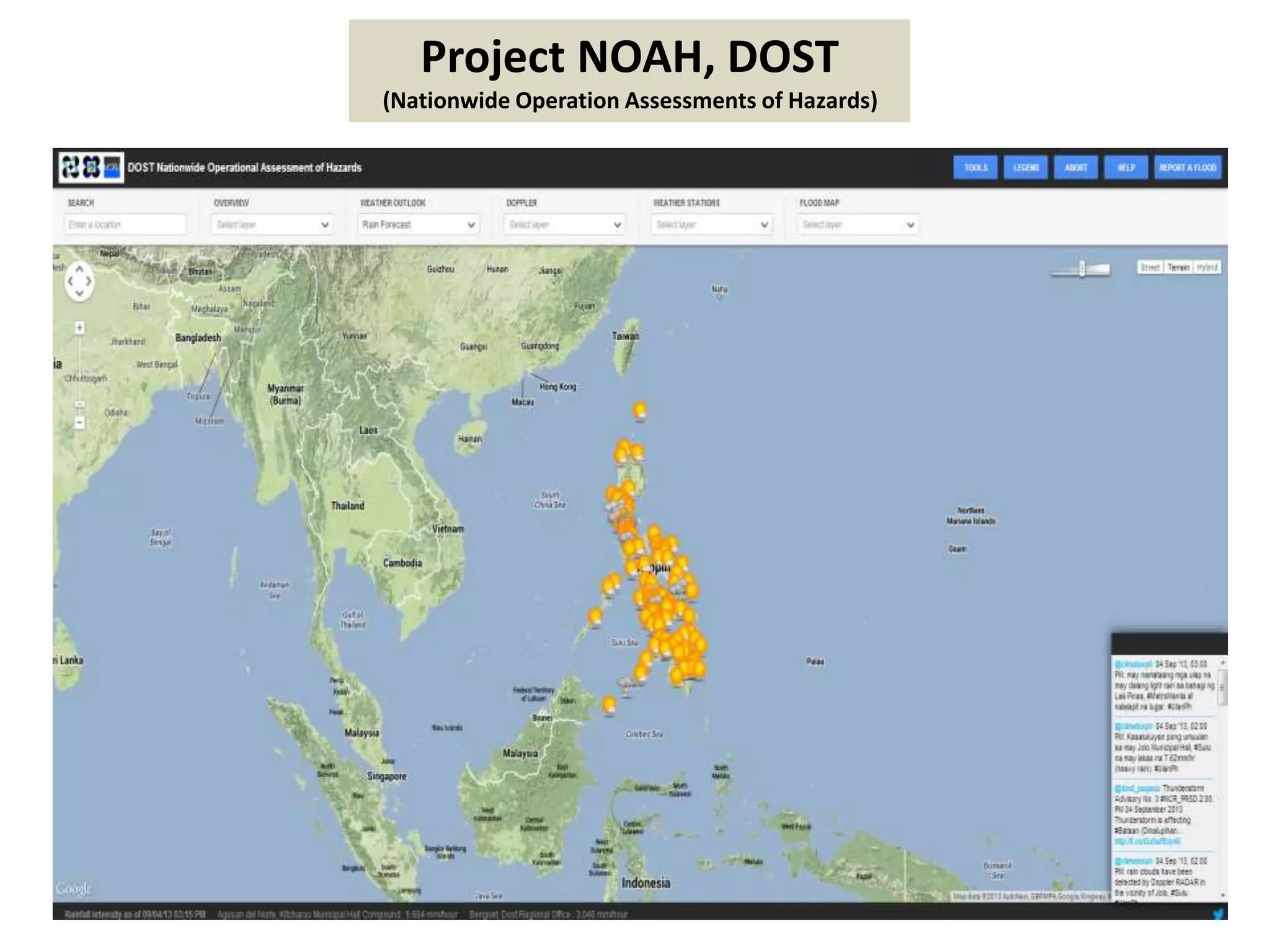1270x952 pixels.
Task: Switch map to Terrain view
Action: [x=1178, y=267]
